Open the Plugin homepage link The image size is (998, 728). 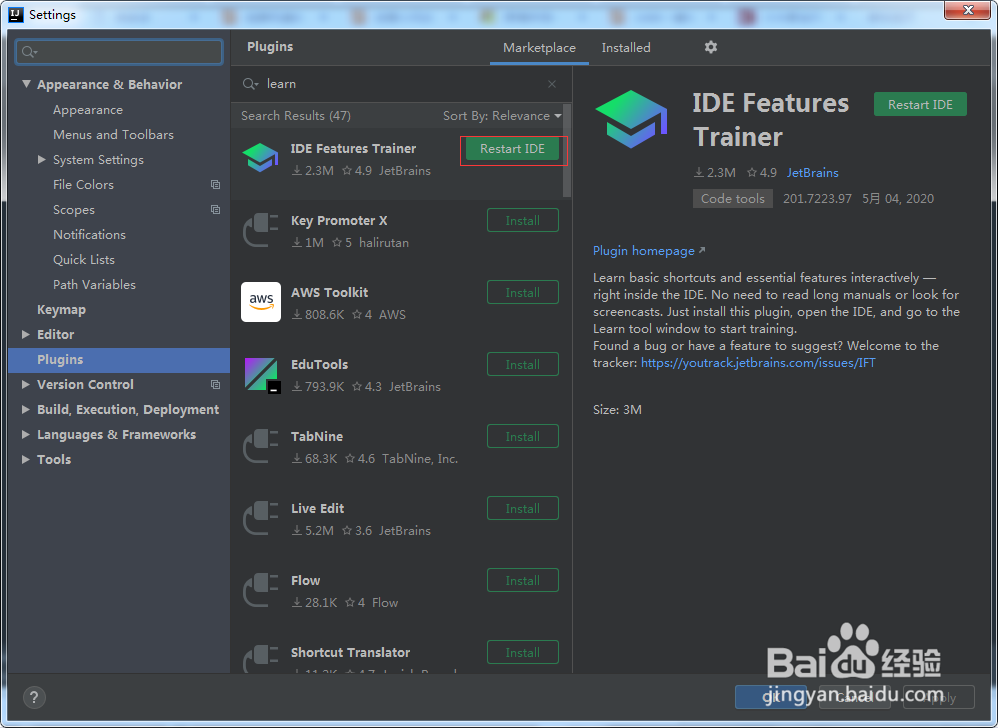[649, 251]
